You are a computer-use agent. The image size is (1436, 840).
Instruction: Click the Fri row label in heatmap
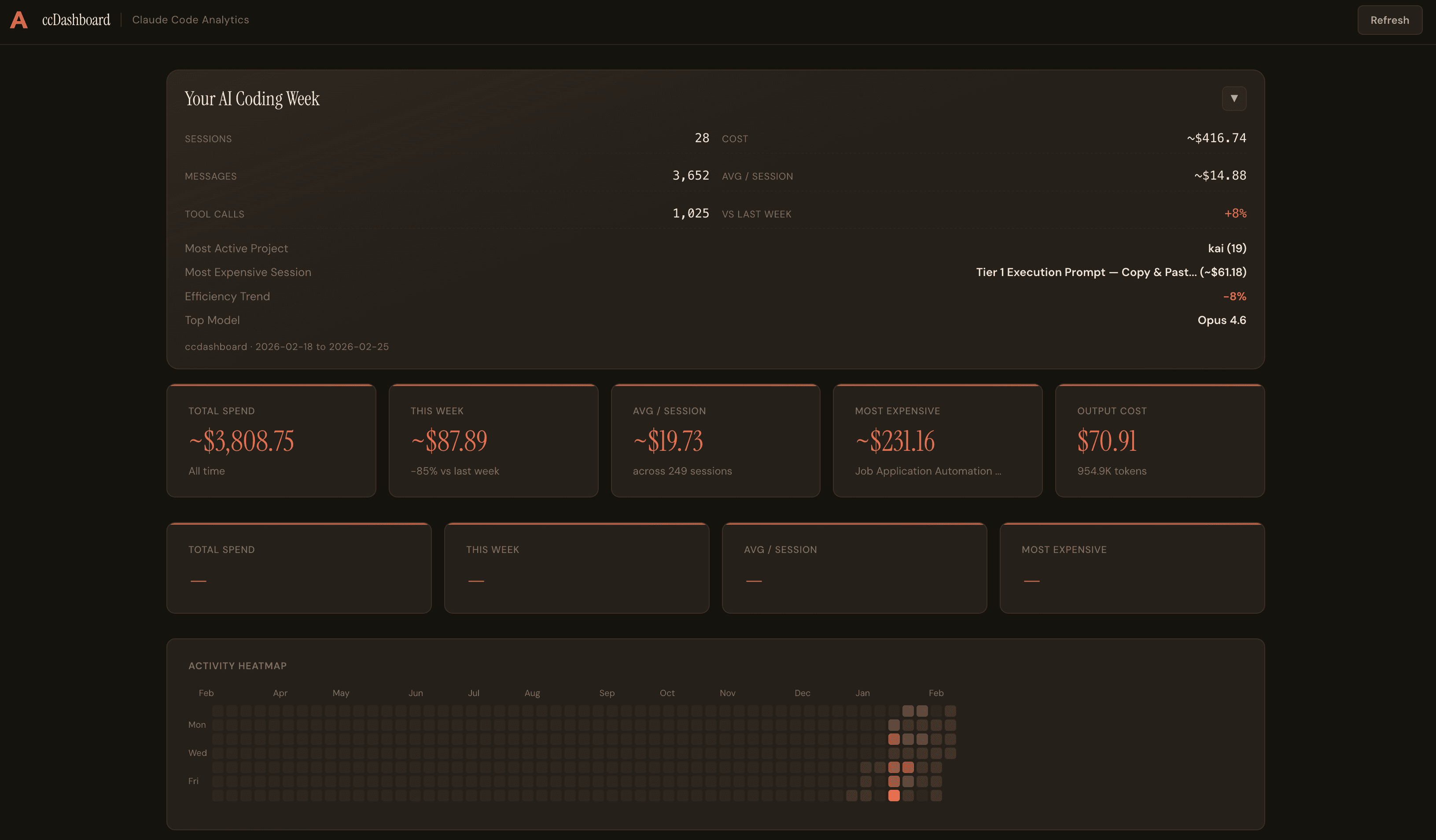click(x=193, y=781)
